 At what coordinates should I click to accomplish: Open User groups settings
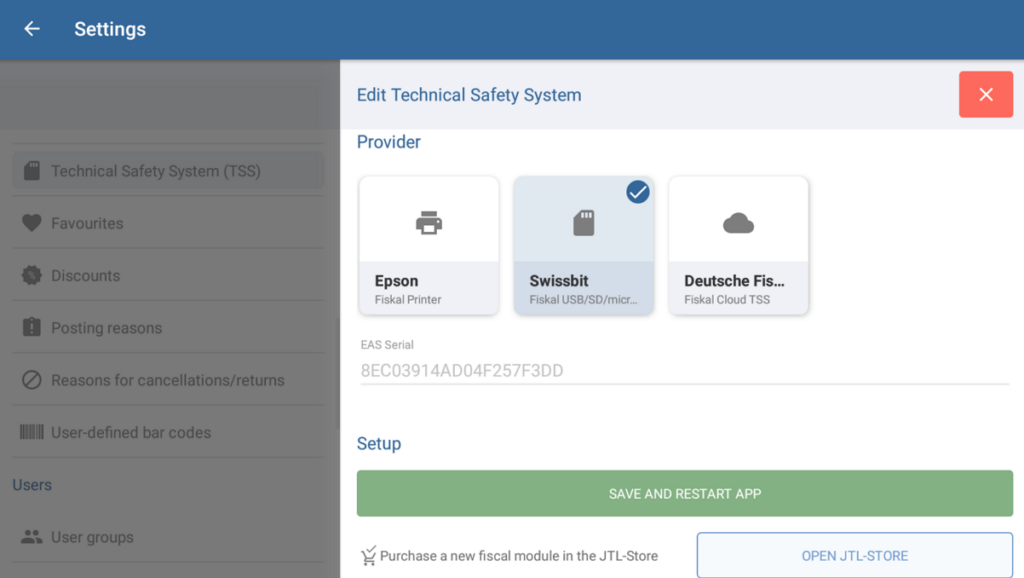click(92, 537)
